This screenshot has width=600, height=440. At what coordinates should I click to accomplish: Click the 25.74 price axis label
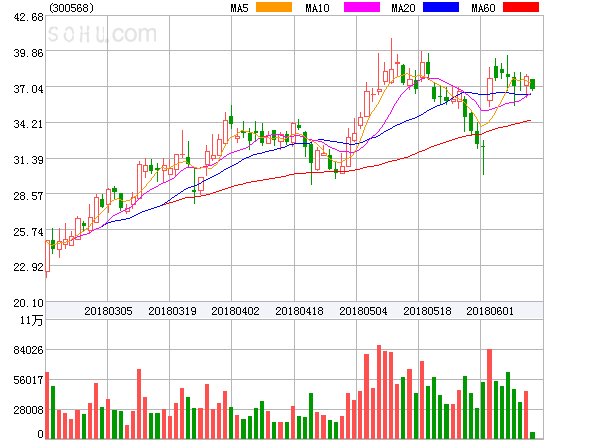pyautogui.click(x=28, y=232)
